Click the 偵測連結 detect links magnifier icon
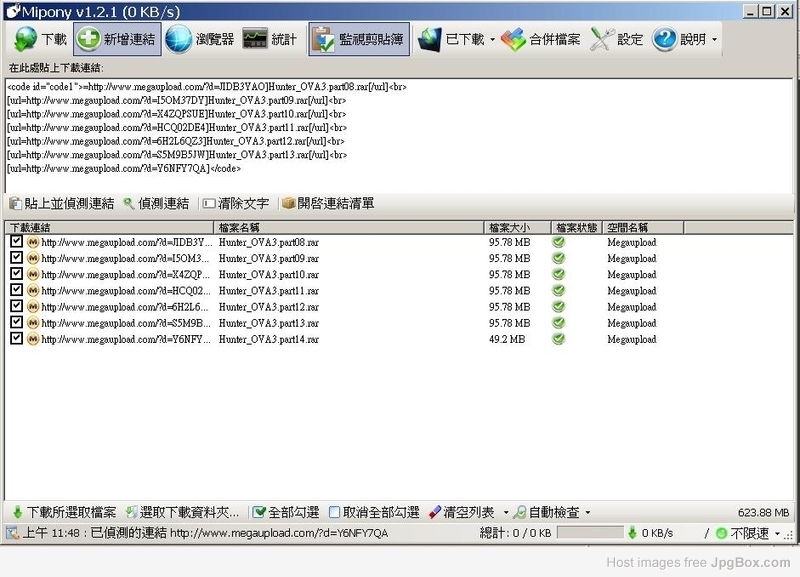 click(129, 203)
